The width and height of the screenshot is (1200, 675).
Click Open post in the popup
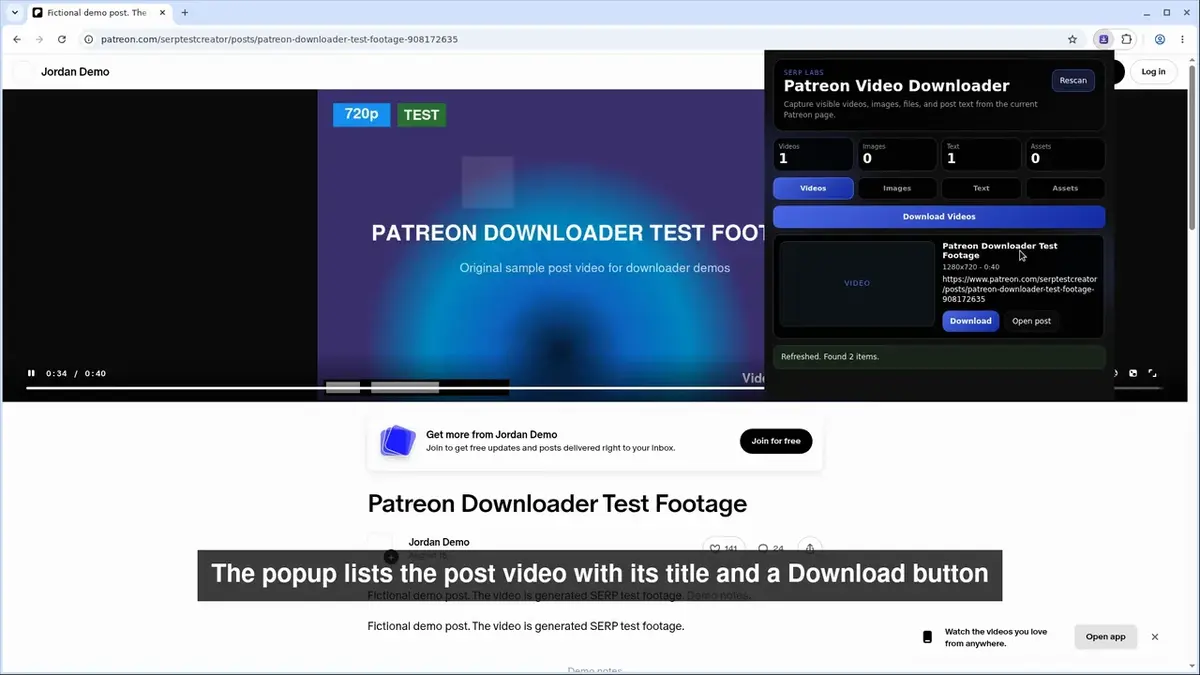pos(1031,321)
